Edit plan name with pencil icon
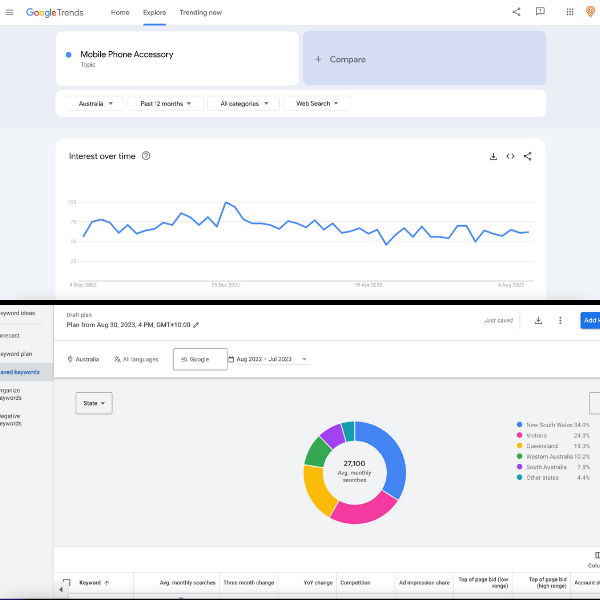 [x=196, y=325]
